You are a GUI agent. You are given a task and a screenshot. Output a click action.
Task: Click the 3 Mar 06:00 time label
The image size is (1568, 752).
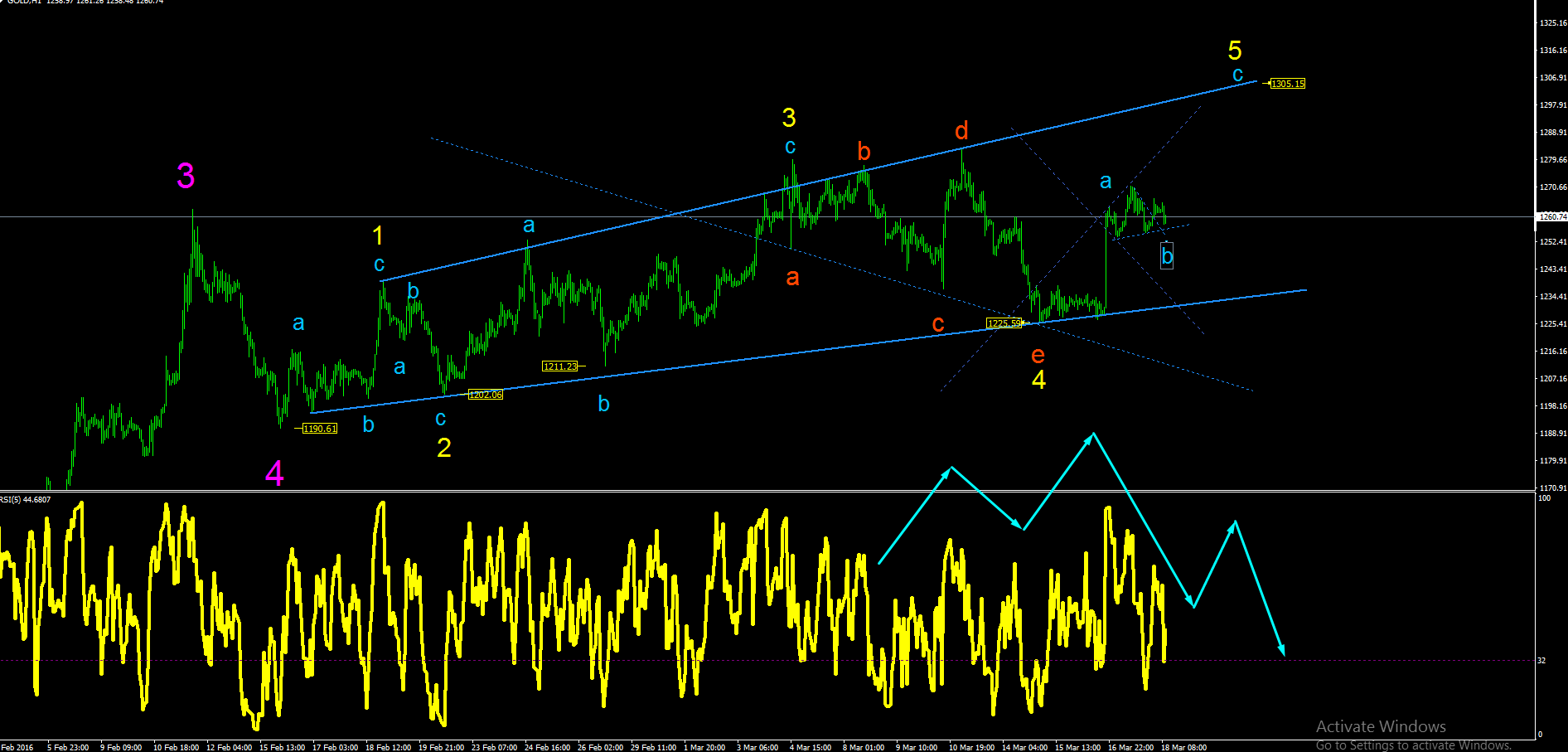(x=757, y=748)
